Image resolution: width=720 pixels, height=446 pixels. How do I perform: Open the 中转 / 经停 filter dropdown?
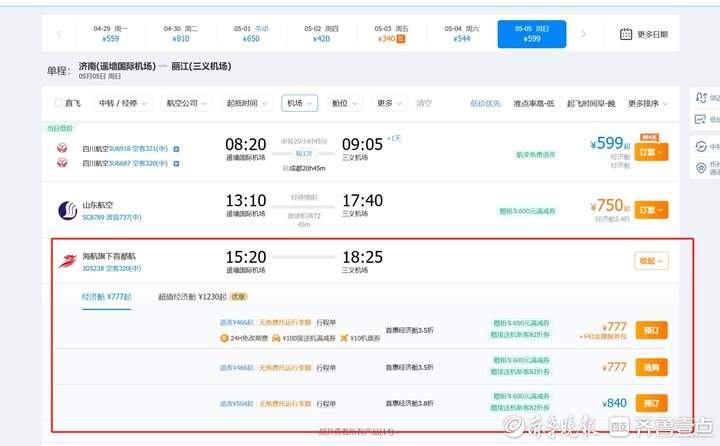click(123, 103)
